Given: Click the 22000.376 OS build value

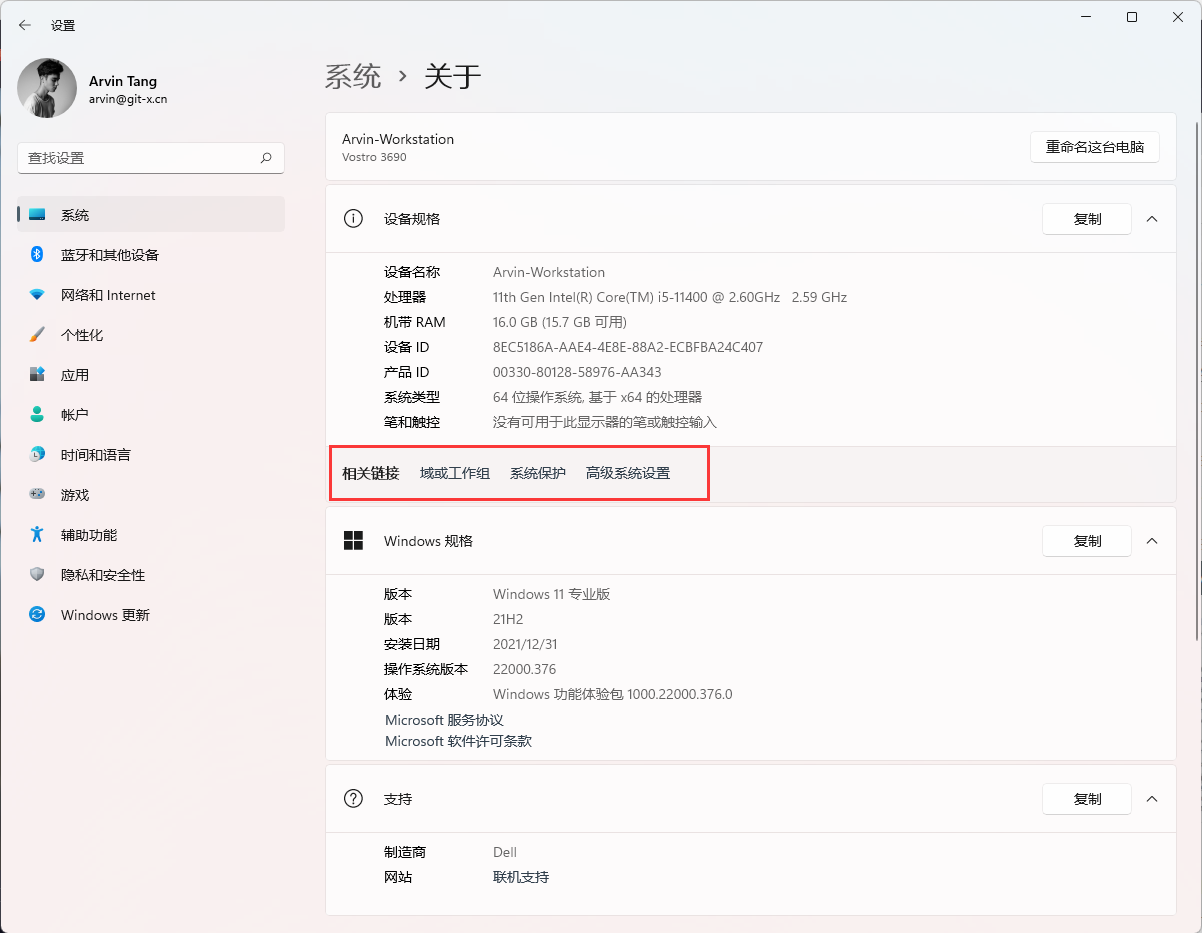Looking at the screenshot, I should pos(524,669).
